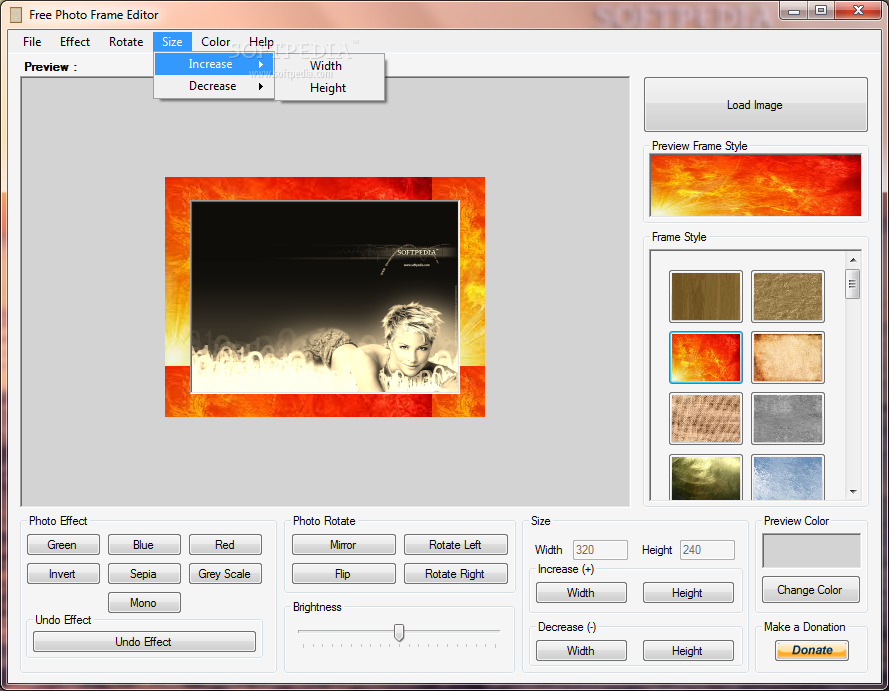This screenshot has width=889, height=691.
Task: Click the Flip button
Action: 344,574
